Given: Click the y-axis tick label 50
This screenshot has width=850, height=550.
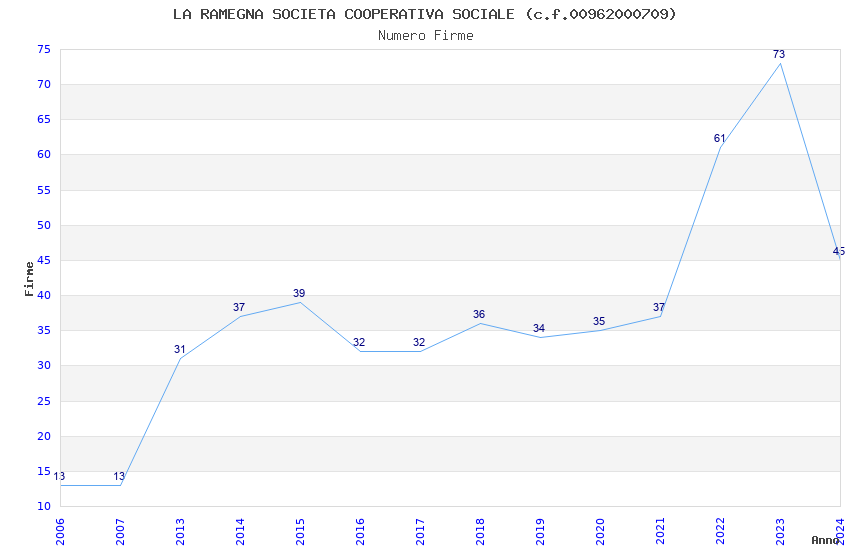Looking at the screenshot, I should (x=44, y=225).
